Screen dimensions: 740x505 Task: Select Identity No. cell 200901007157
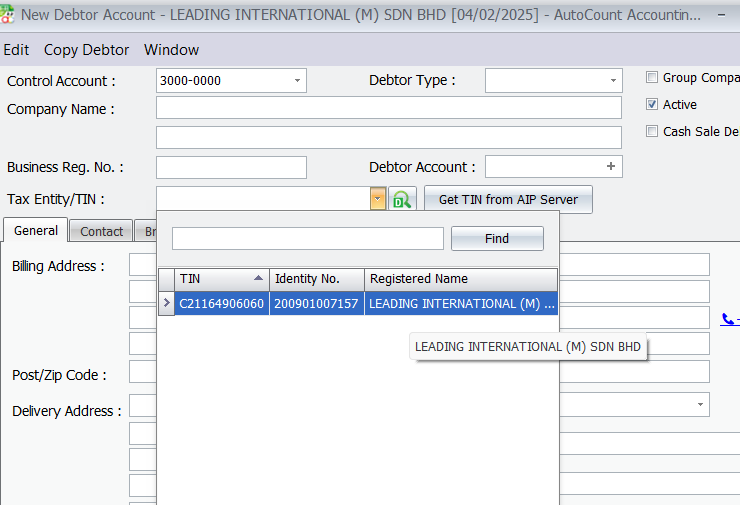point(317,303)
